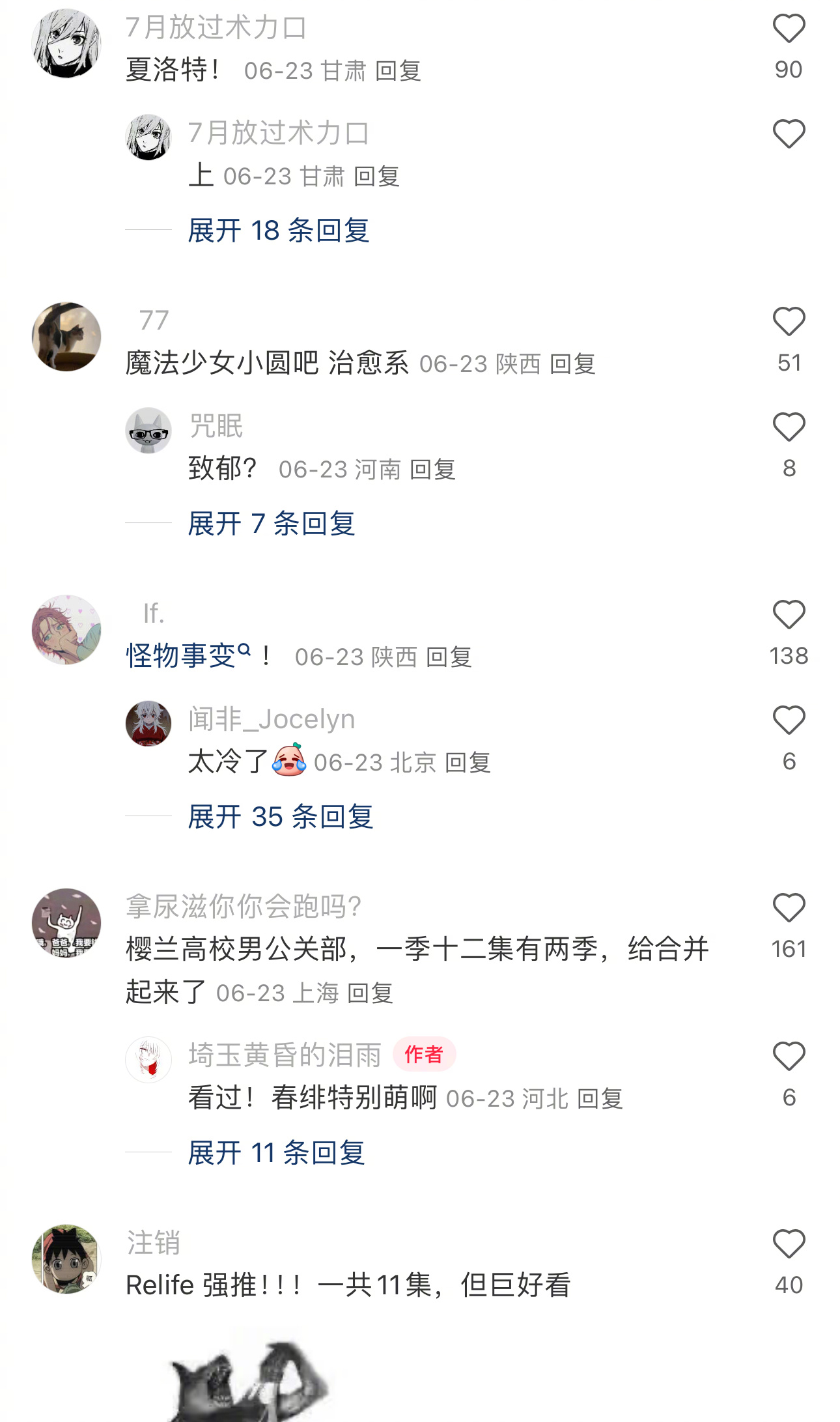Like the 樱兰高校男公关部 comment

(x=789, y=908)
